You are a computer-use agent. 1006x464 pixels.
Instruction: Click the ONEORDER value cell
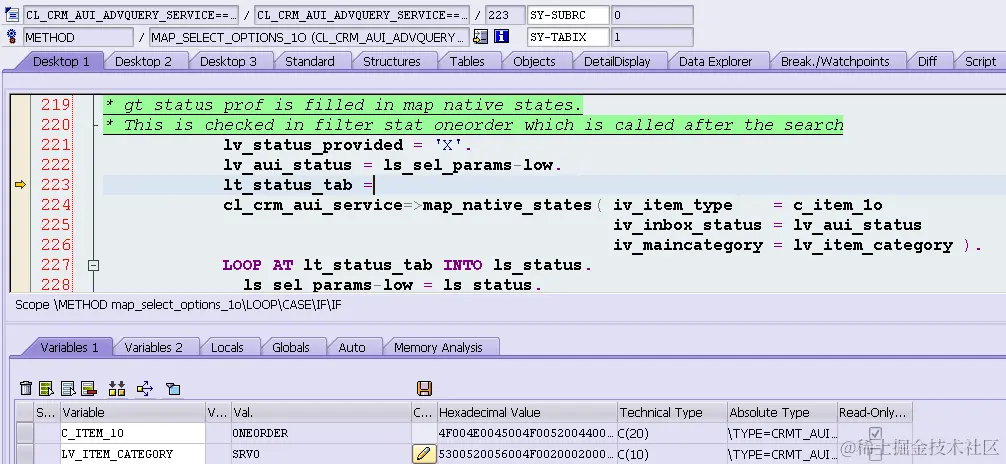pos(321,433)
